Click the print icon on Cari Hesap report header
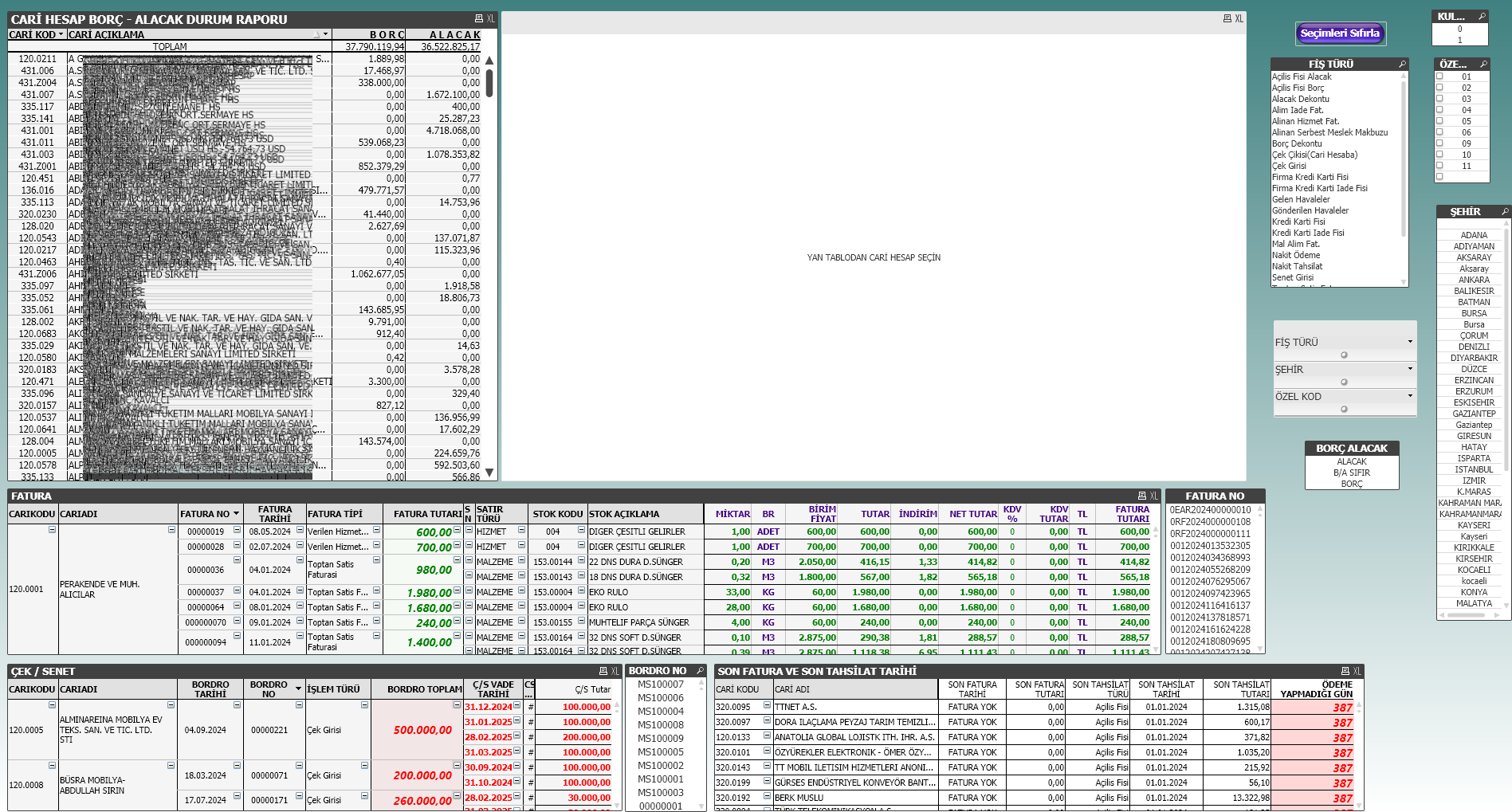 [478, 18]
